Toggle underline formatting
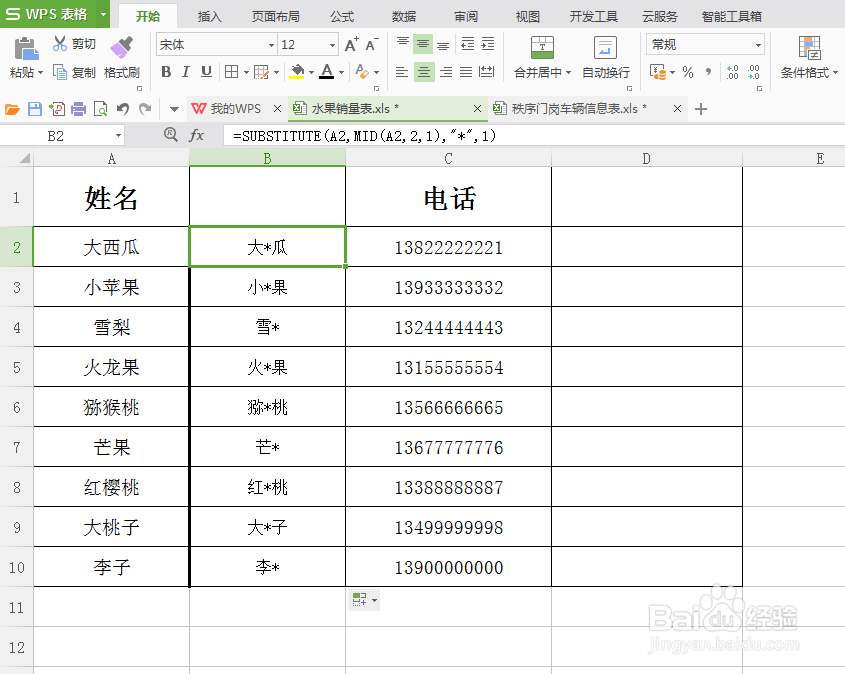This screenshot has height=674, width=845. [x=206, y=70]
